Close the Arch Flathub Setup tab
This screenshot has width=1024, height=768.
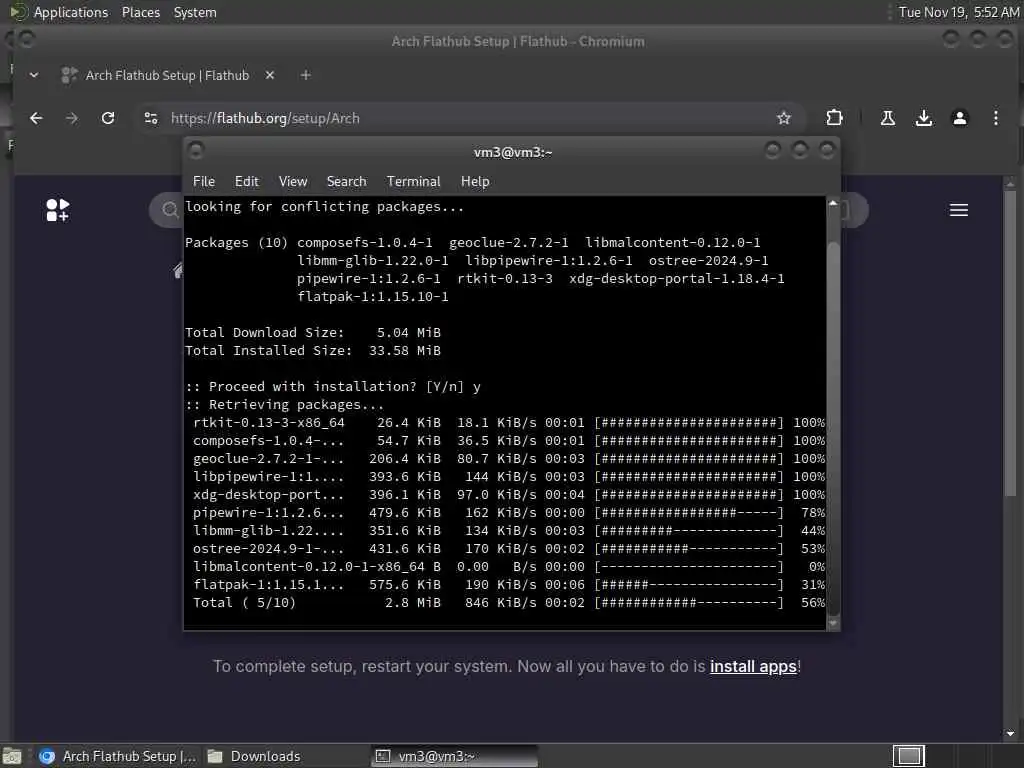270,75
